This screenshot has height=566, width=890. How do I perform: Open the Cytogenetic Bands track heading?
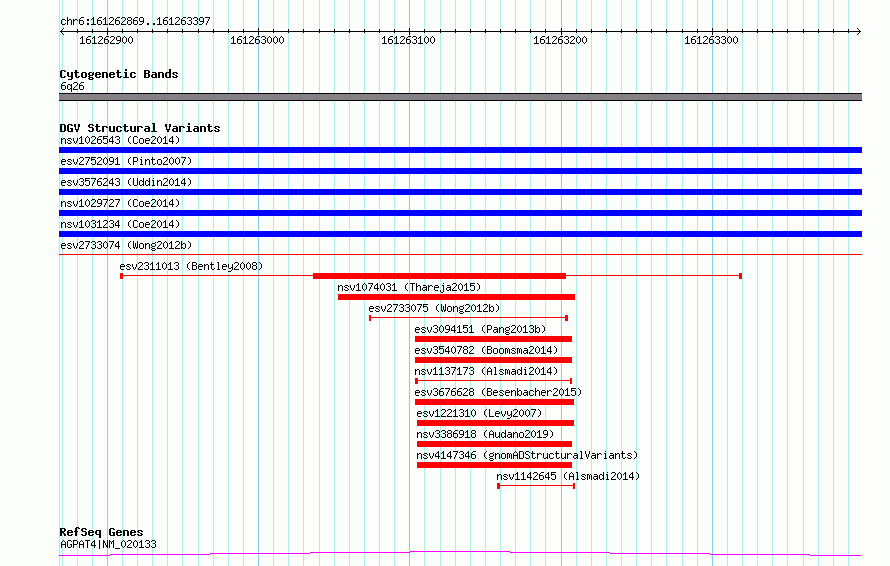pos(119,74)
